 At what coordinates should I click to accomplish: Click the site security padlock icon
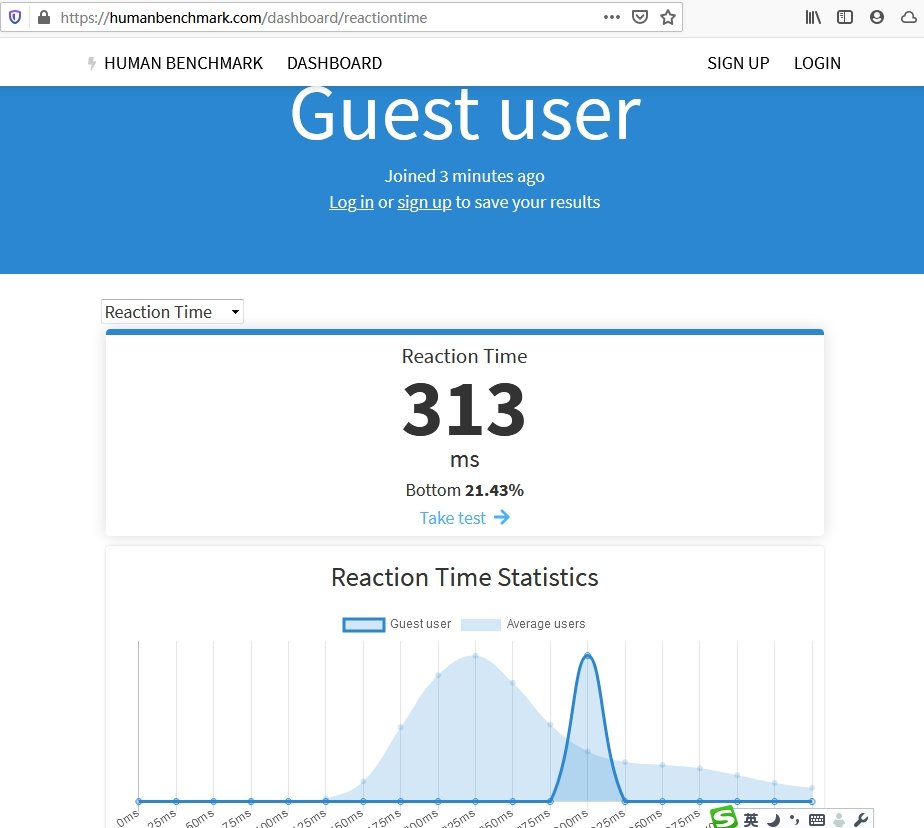(44, 17)
